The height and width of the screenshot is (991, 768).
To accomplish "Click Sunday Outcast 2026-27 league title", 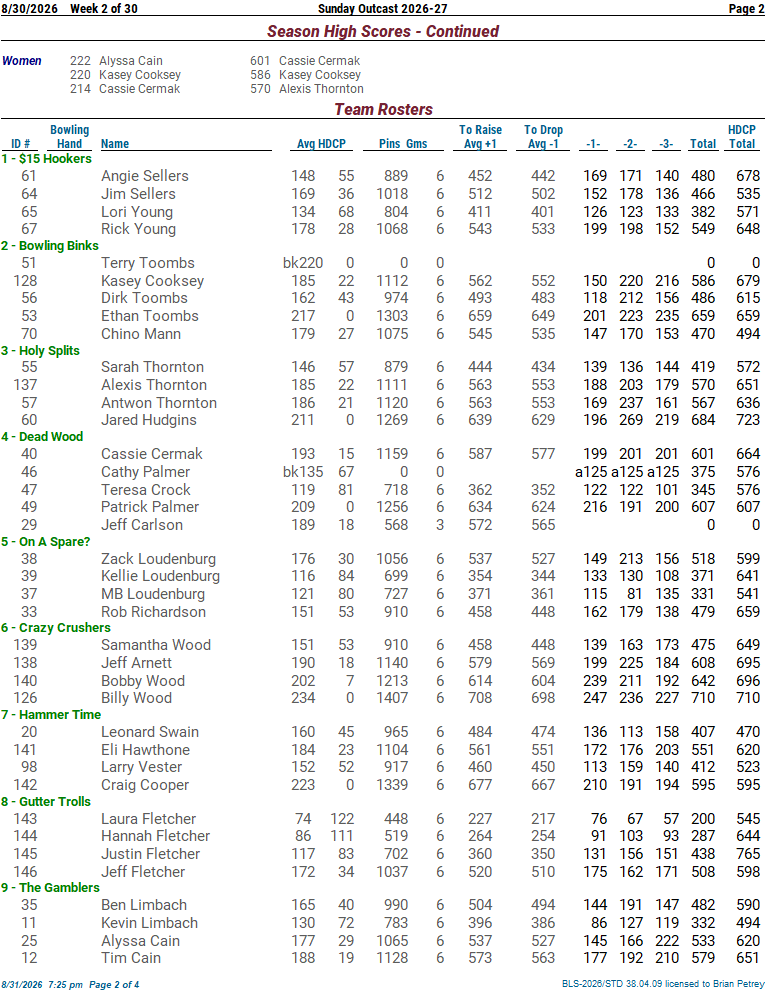I will pyautogui.click(x=382, y=8).
